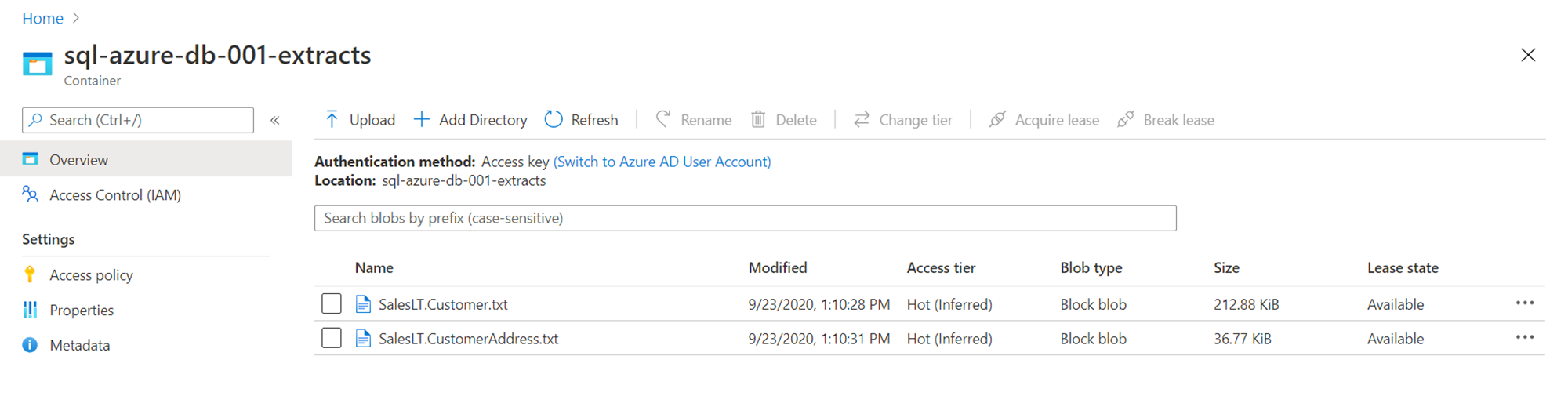Collapse the left sidebar menu

point(275,120)
